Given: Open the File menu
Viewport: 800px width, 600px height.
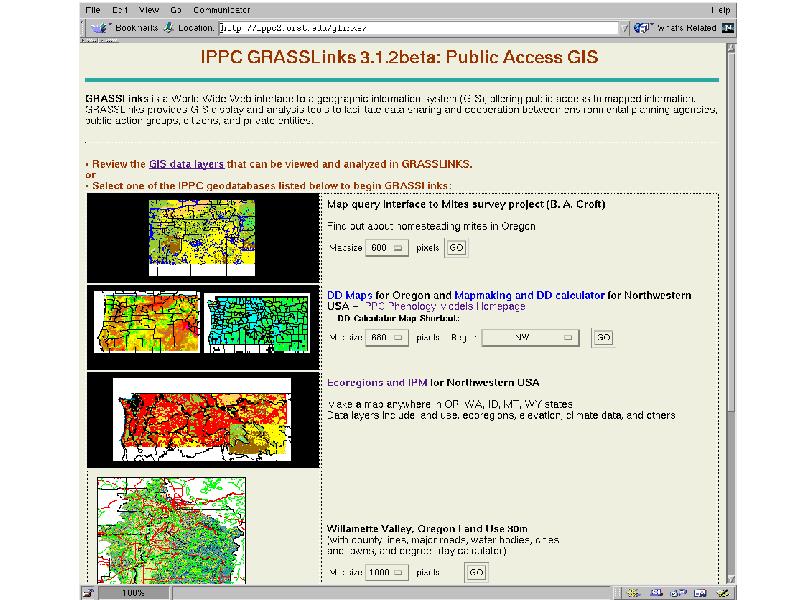Looking at the screenshot, I should pyautogui.click(x=93, y=10).
